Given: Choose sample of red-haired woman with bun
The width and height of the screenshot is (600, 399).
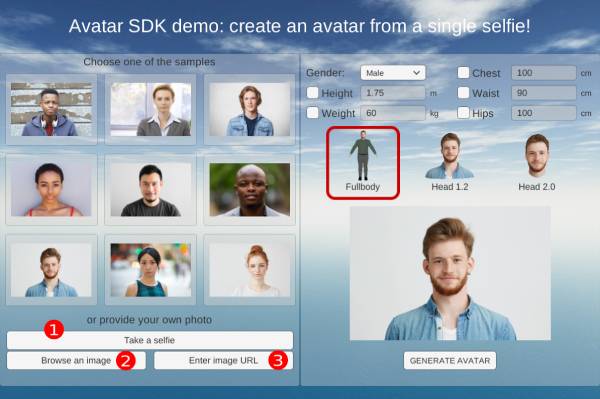Looking at the screenshot, I should click(x=249, y=270).
